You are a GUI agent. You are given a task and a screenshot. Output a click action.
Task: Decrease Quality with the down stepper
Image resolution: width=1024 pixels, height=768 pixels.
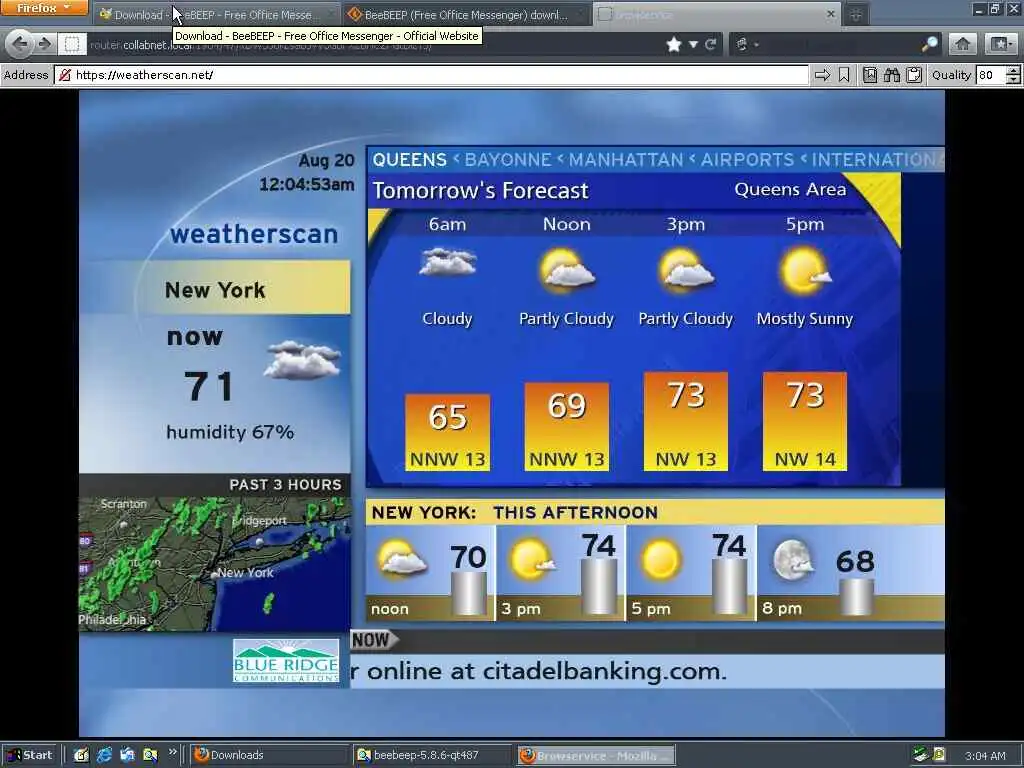(x=1014, y=80)
